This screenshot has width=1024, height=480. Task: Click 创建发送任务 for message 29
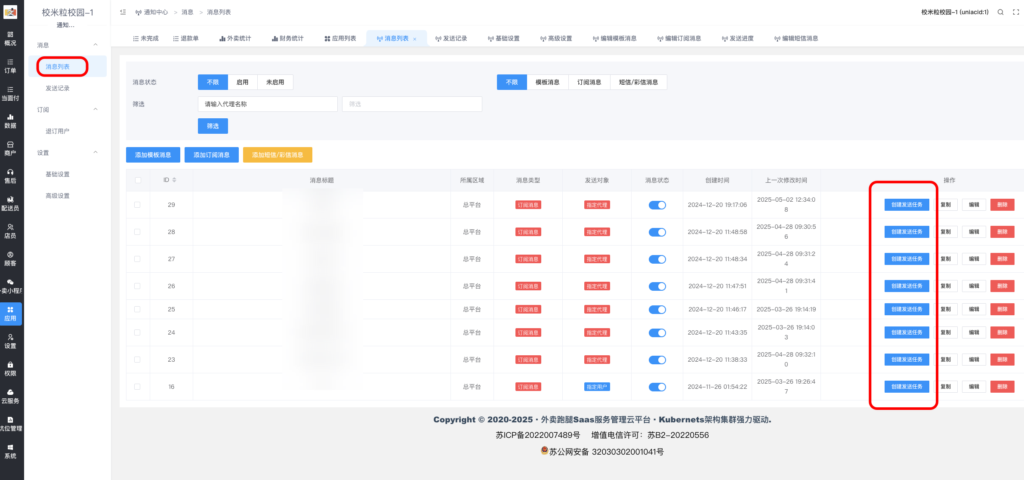[x=906, y=205]
